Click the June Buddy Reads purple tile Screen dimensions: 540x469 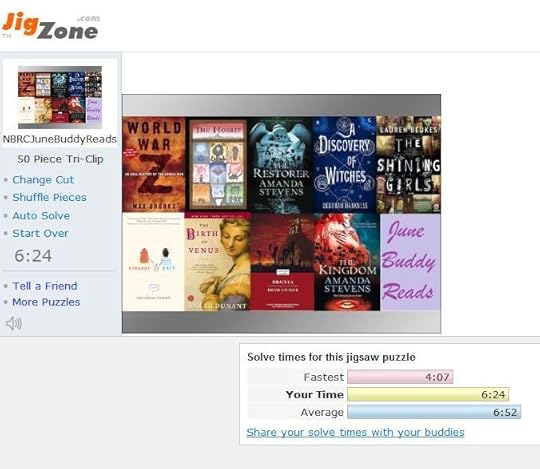(410, 262)
